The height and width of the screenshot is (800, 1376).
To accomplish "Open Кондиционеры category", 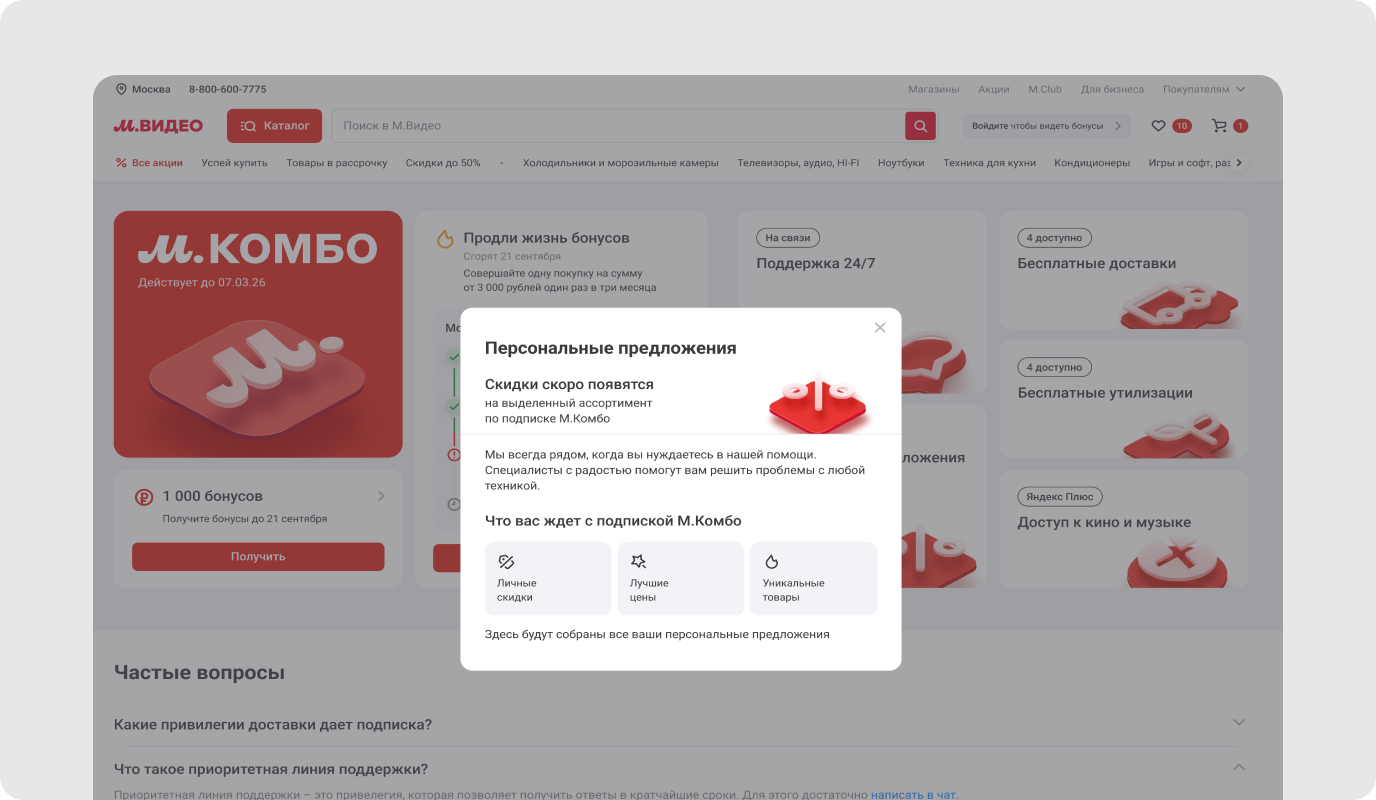I will 1092,163.
